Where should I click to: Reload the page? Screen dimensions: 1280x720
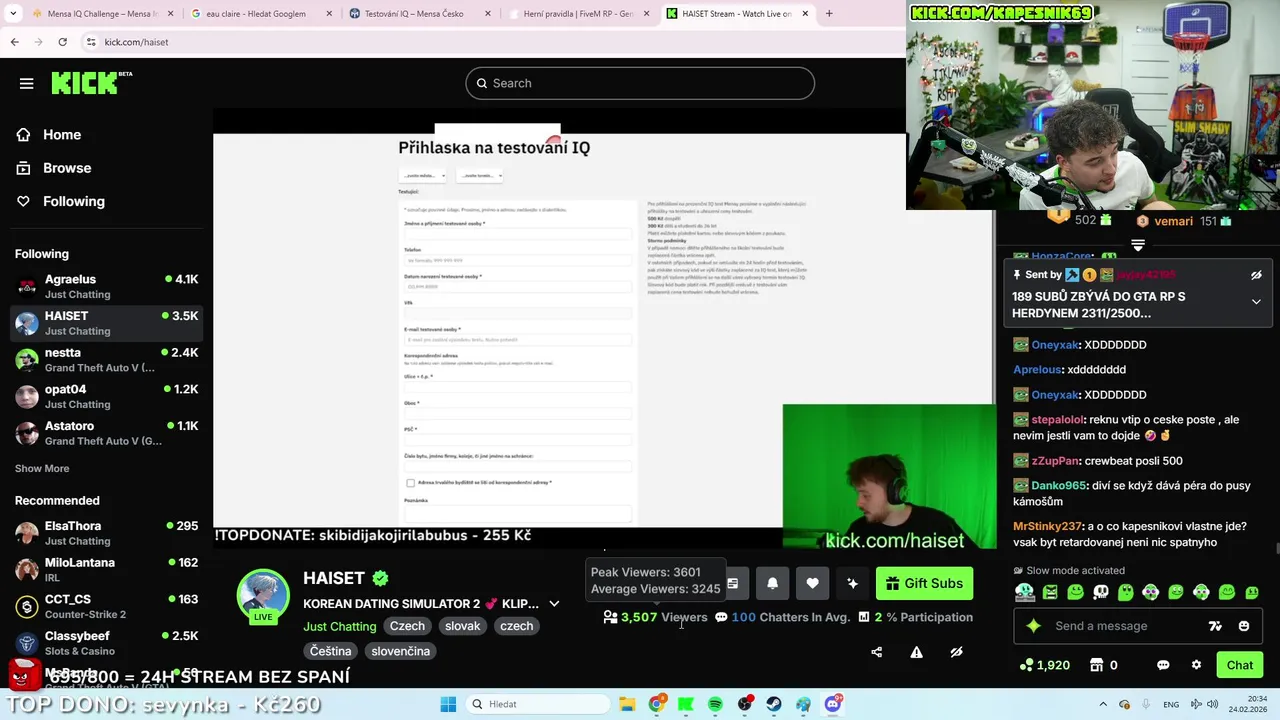coord(62,42)
